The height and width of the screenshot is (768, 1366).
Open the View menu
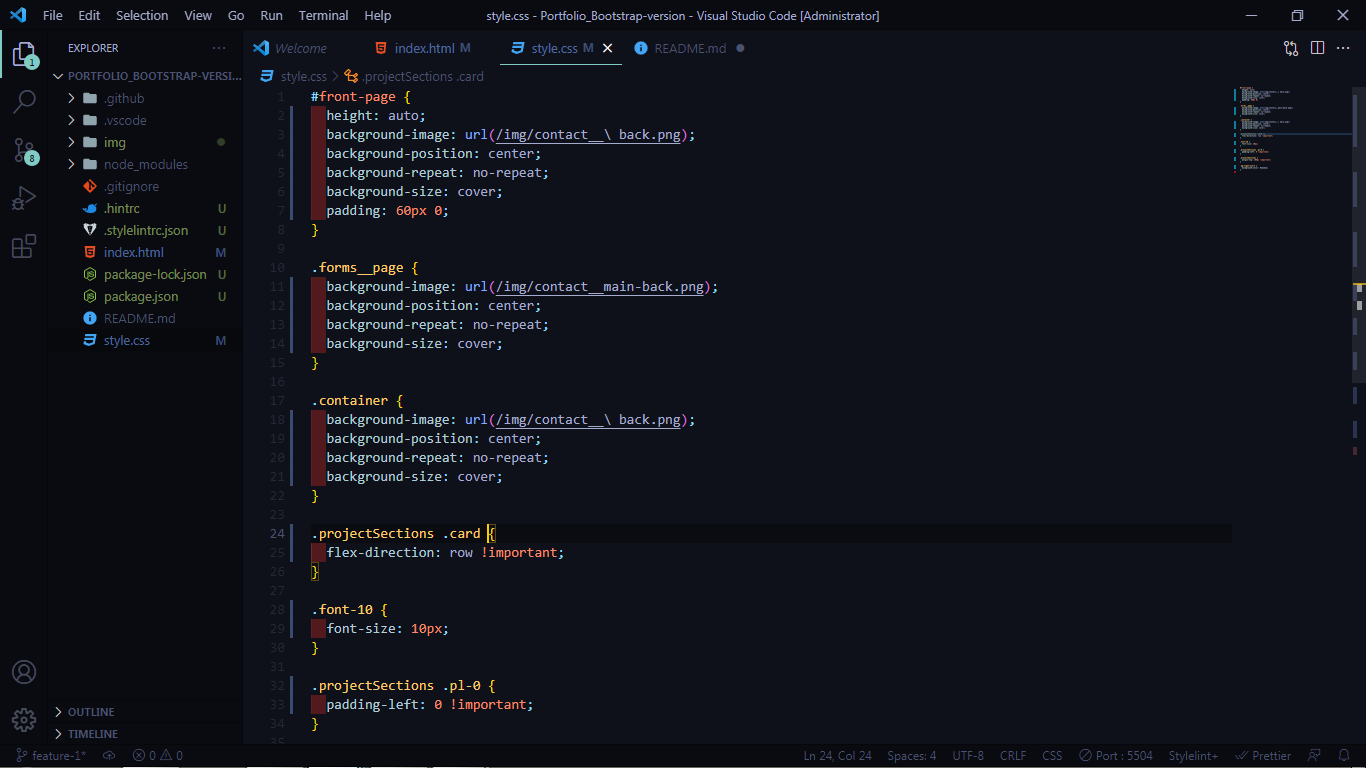pos(198,15)
